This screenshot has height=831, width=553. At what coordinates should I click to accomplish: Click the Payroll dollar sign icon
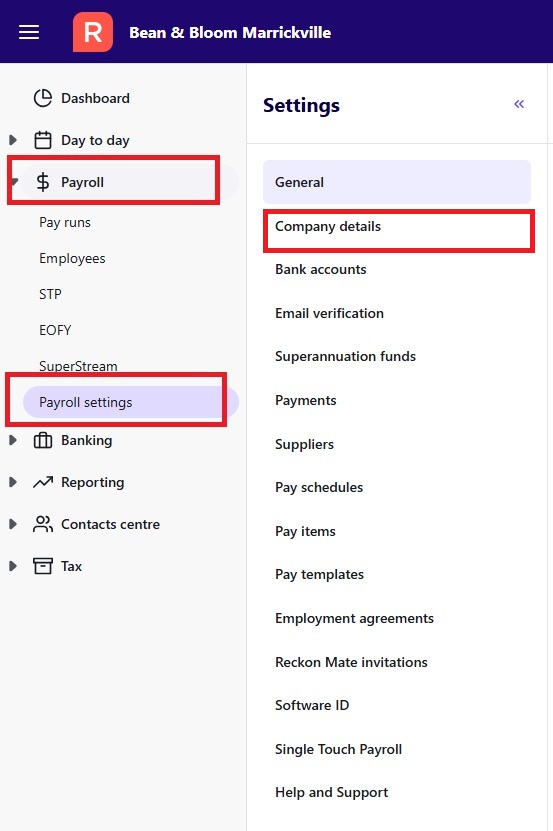coord(43,182)
